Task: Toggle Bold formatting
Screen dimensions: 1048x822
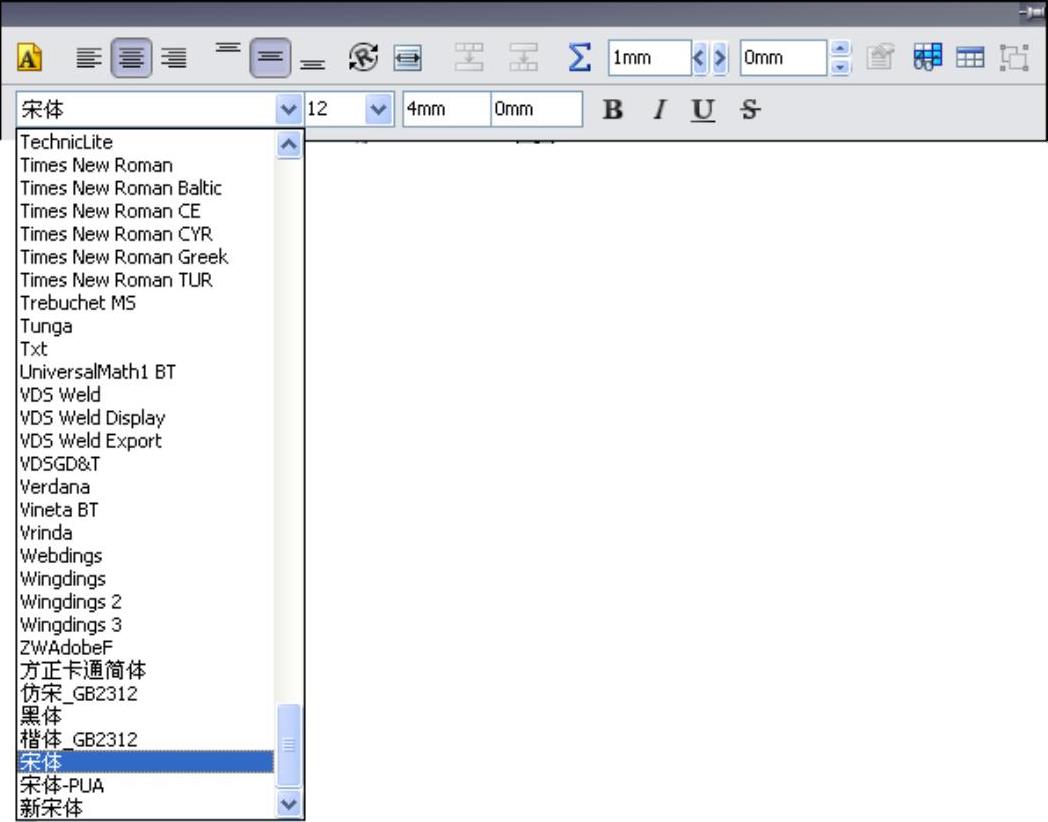Action: pyautogui.click(x=613, y=110)
